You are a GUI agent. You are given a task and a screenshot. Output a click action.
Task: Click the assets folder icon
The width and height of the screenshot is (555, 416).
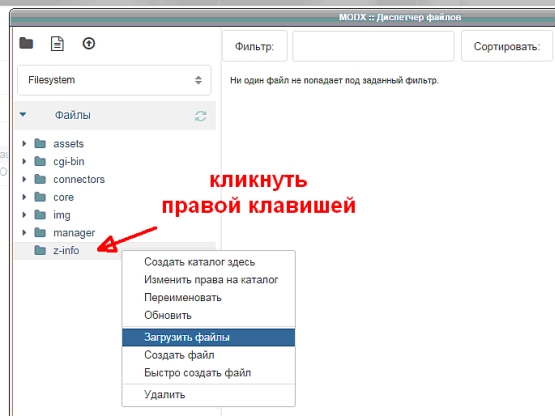click(x=40, y=143)
